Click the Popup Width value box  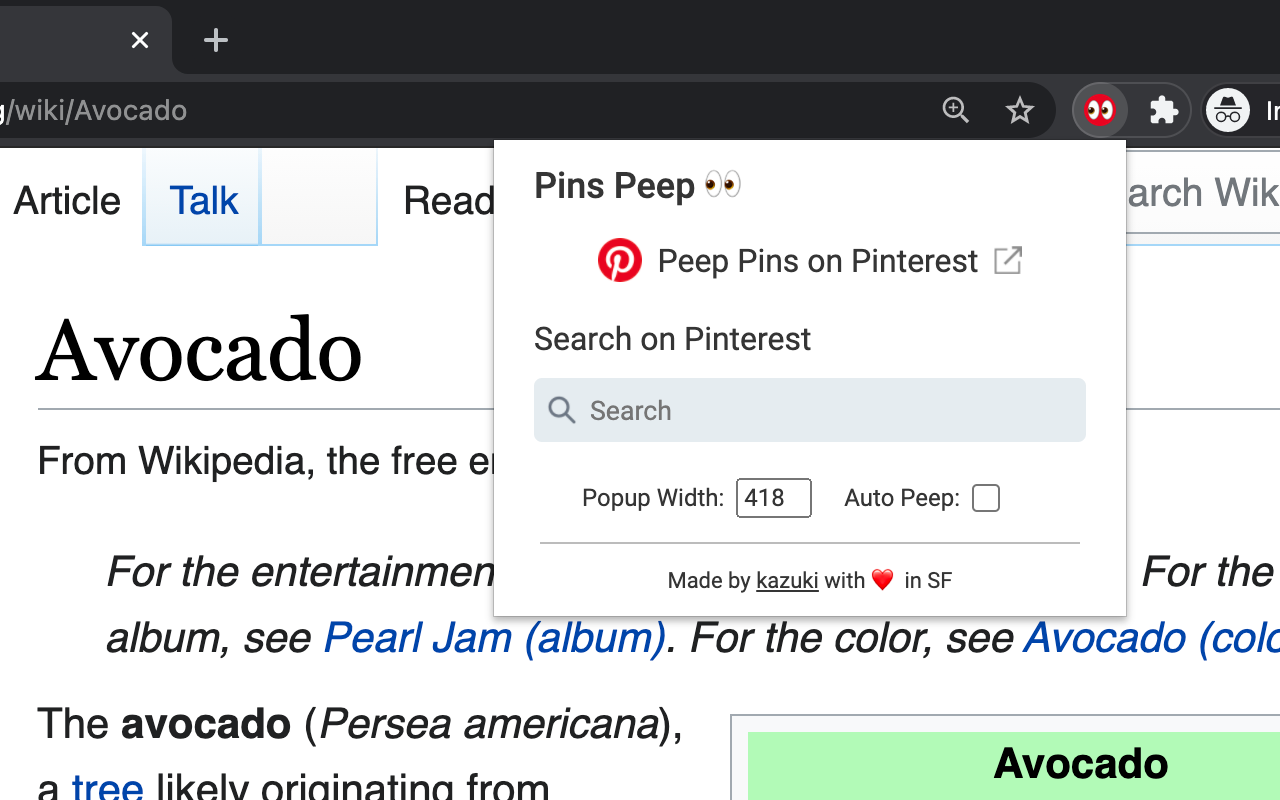(773, 497)
